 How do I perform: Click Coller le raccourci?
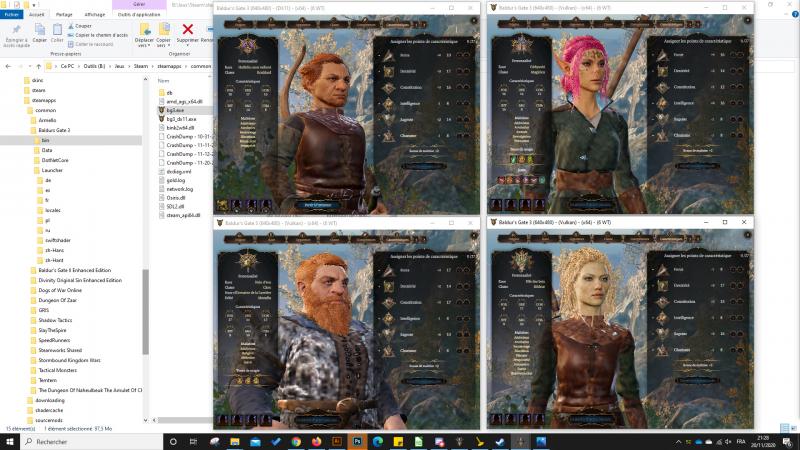coord(91,44)
